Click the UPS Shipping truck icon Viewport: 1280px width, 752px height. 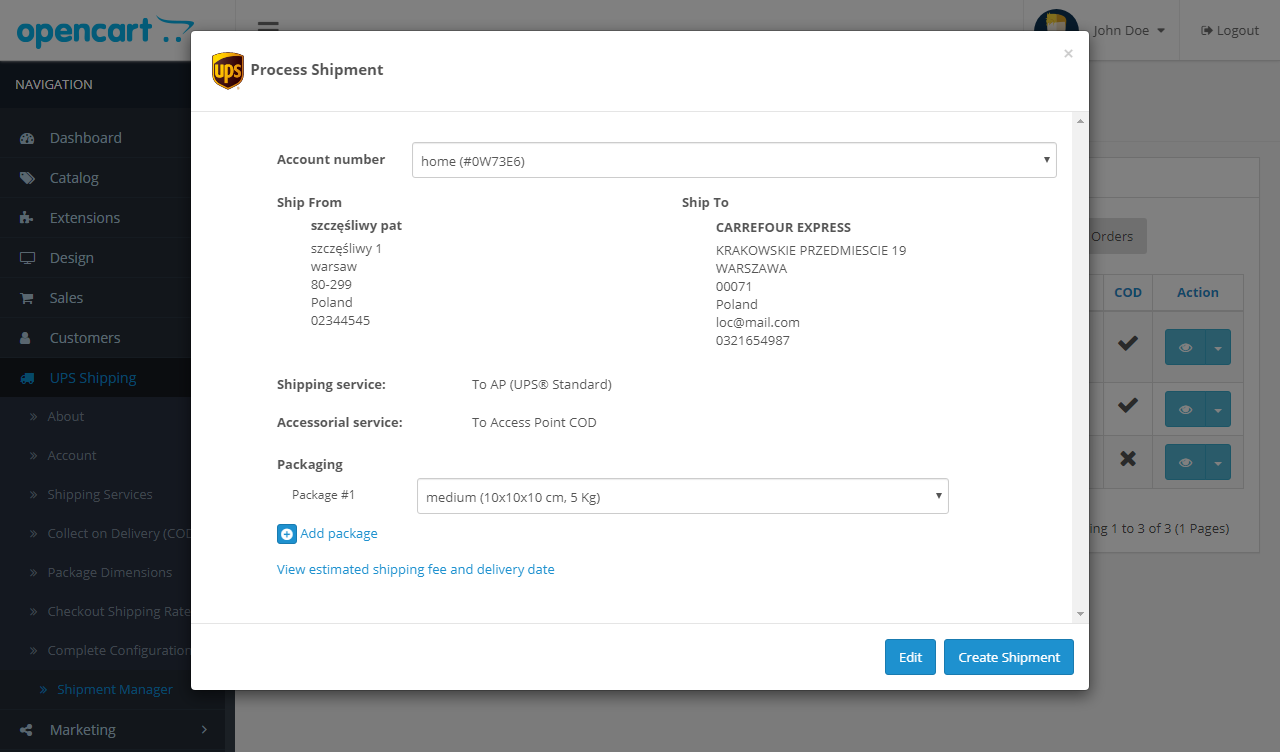tap(27, 378)
